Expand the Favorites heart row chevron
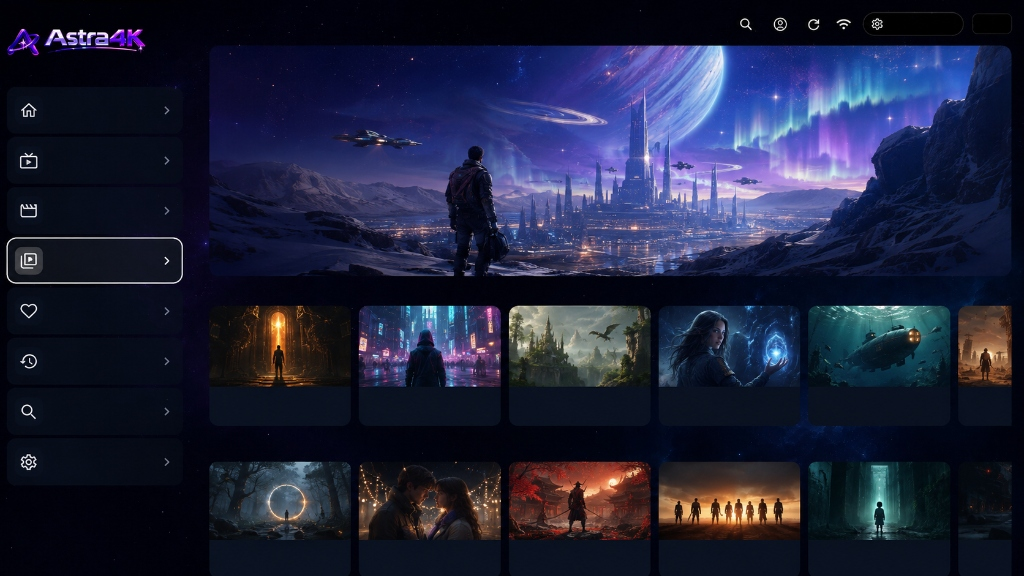The width and height of the screenshot is (1024, 576). click(x=167, y=311)
